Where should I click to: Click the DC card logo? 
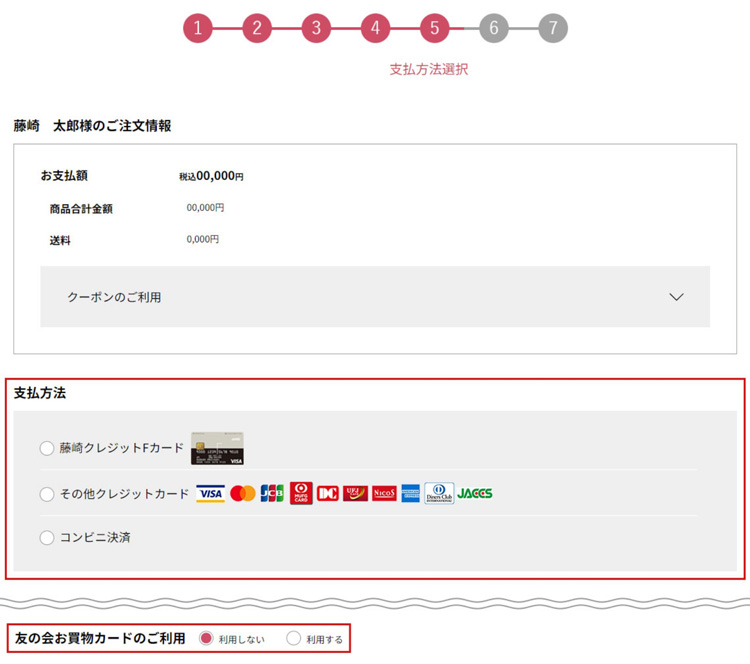pyautogui.click(x=328, y=494)
